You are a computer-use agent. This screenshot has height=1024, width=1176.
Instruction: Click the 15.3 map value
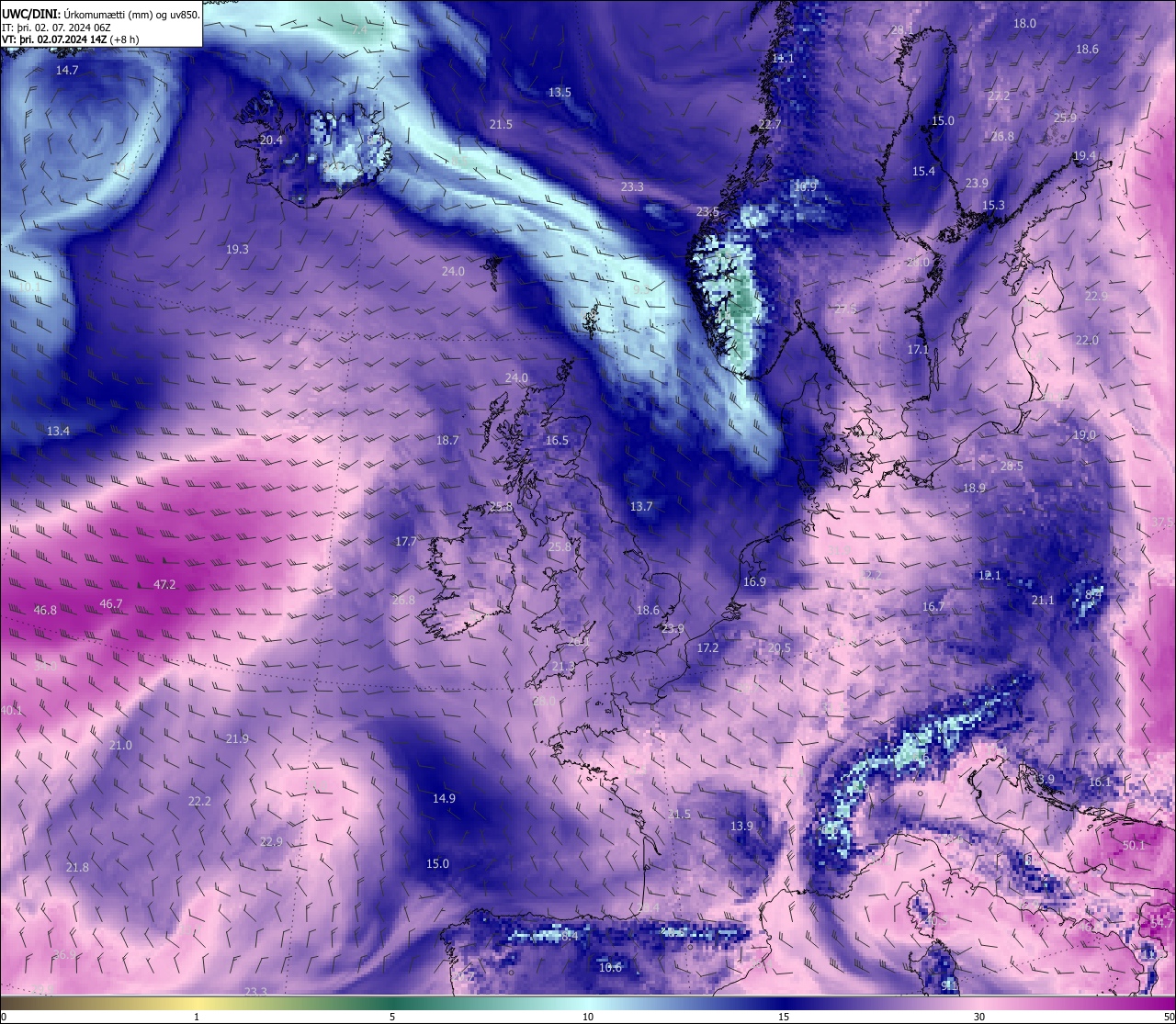click(993, 205)
